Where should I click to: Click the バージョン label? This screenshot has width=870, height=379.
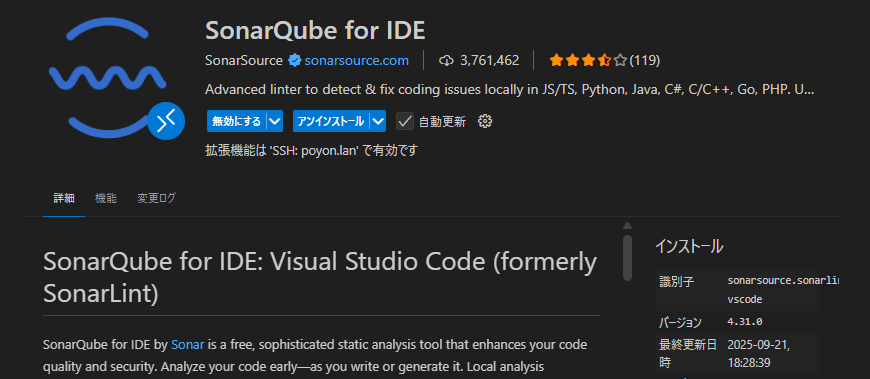pyautogui.click(x=680, y=322)
